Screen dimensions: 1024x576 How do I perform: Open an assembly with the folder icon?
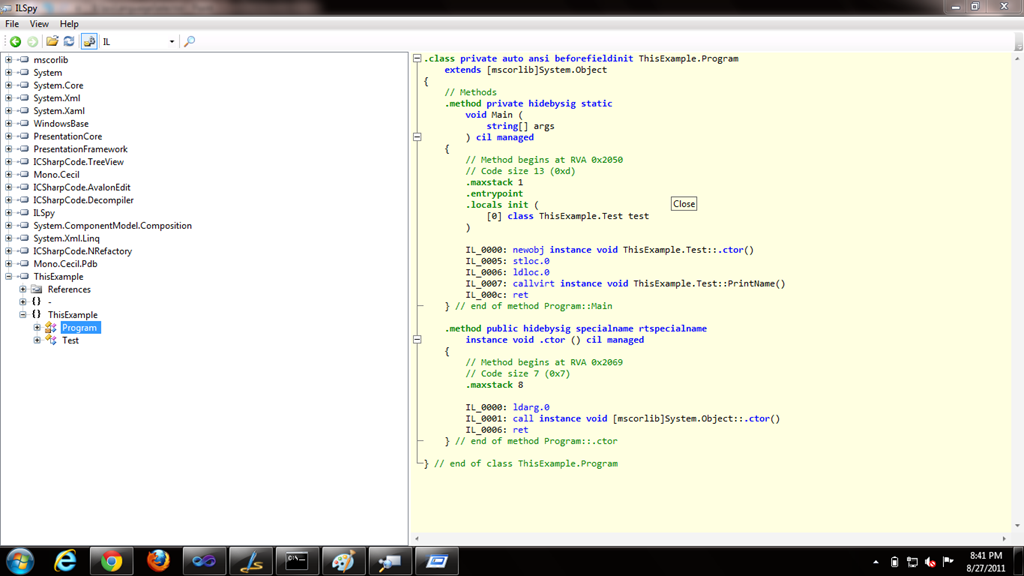[x=52, y=41]
